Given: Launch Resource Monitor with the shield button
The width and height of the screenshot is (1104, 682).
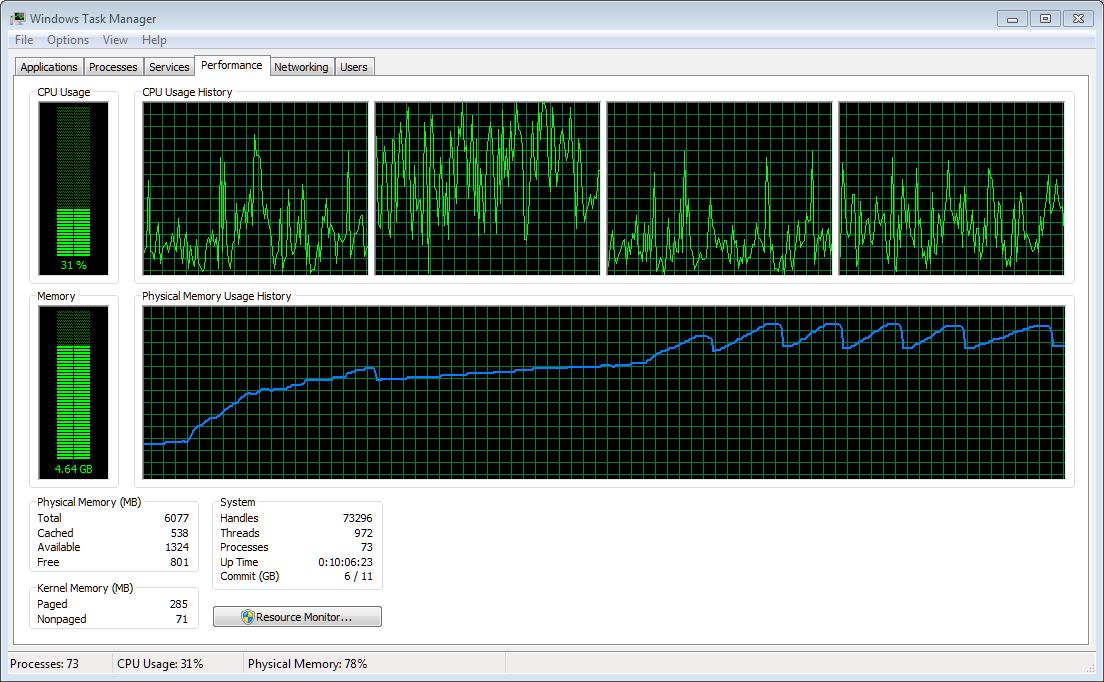Looking at the screenshot, I should pyautogui.click(x=297, y=617).
